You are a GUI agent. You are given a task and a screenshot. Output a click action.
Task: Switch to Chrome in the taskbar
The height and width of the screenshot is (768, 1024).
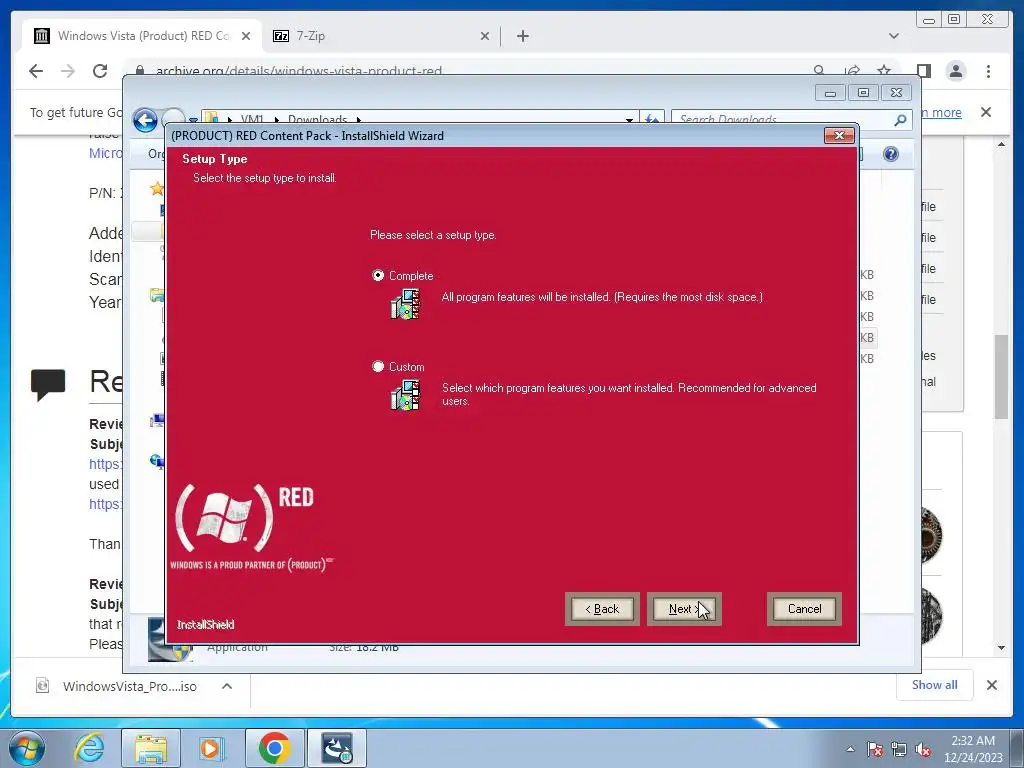click(x=274, y=748)
